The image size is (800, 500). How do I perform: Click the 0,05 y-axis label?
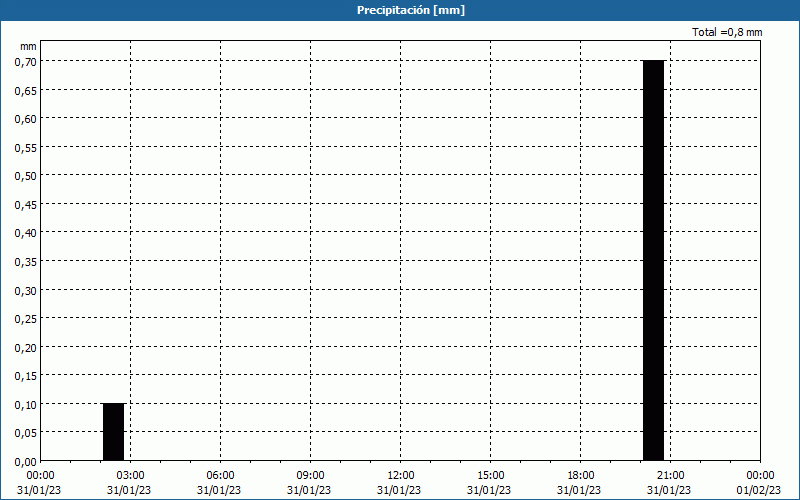coord(28,433)
